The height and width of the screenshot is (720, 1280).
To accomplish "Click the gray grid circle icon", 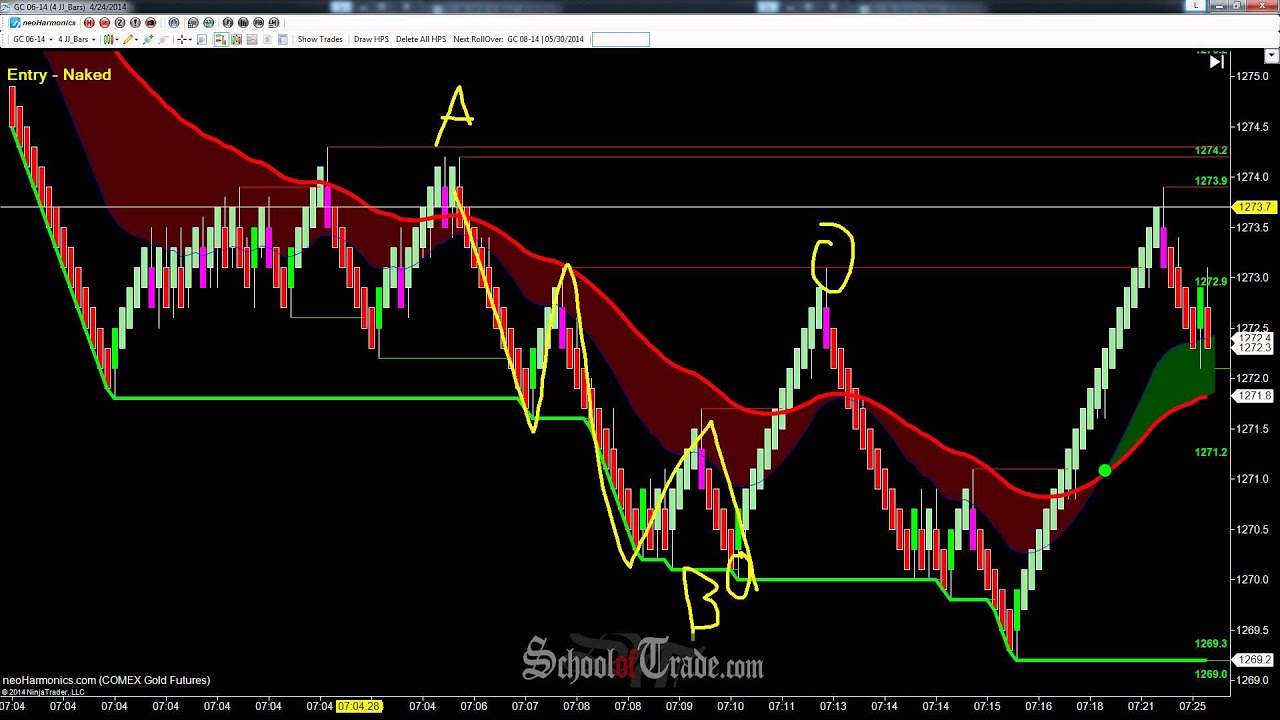I will [193, 23].
